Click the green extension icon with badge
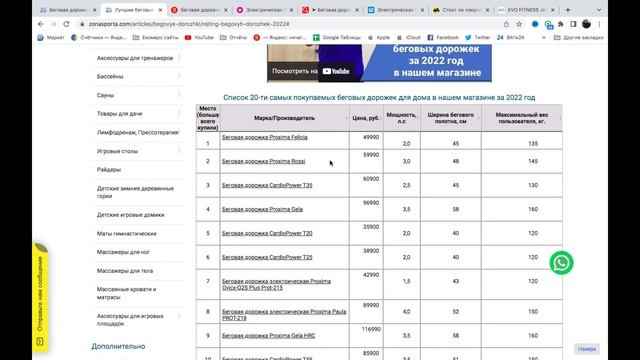Image resolution: width=640 pixels, height=360 pixels. point(549,25)
